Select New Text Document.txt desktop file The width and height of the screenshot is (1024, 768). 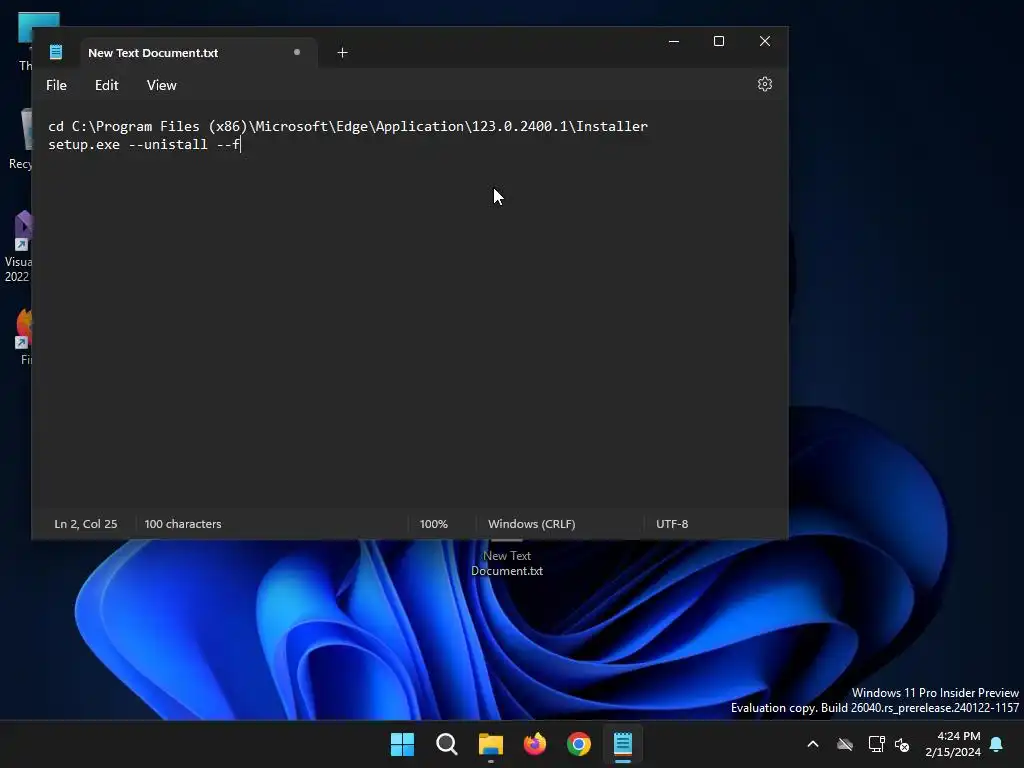pyautogui.click(x=507, y=559)
